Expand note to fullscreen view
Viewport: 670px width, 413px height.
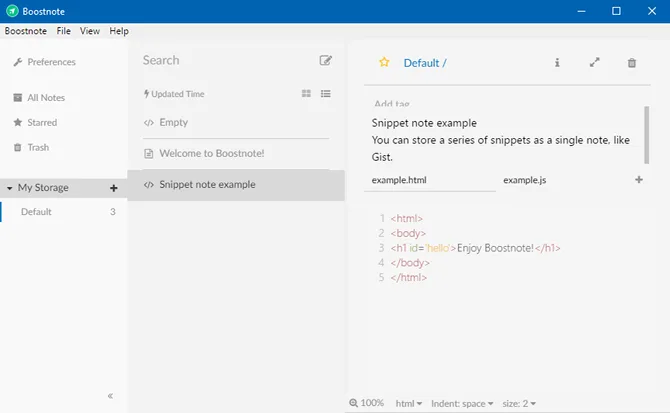(594, 63)
